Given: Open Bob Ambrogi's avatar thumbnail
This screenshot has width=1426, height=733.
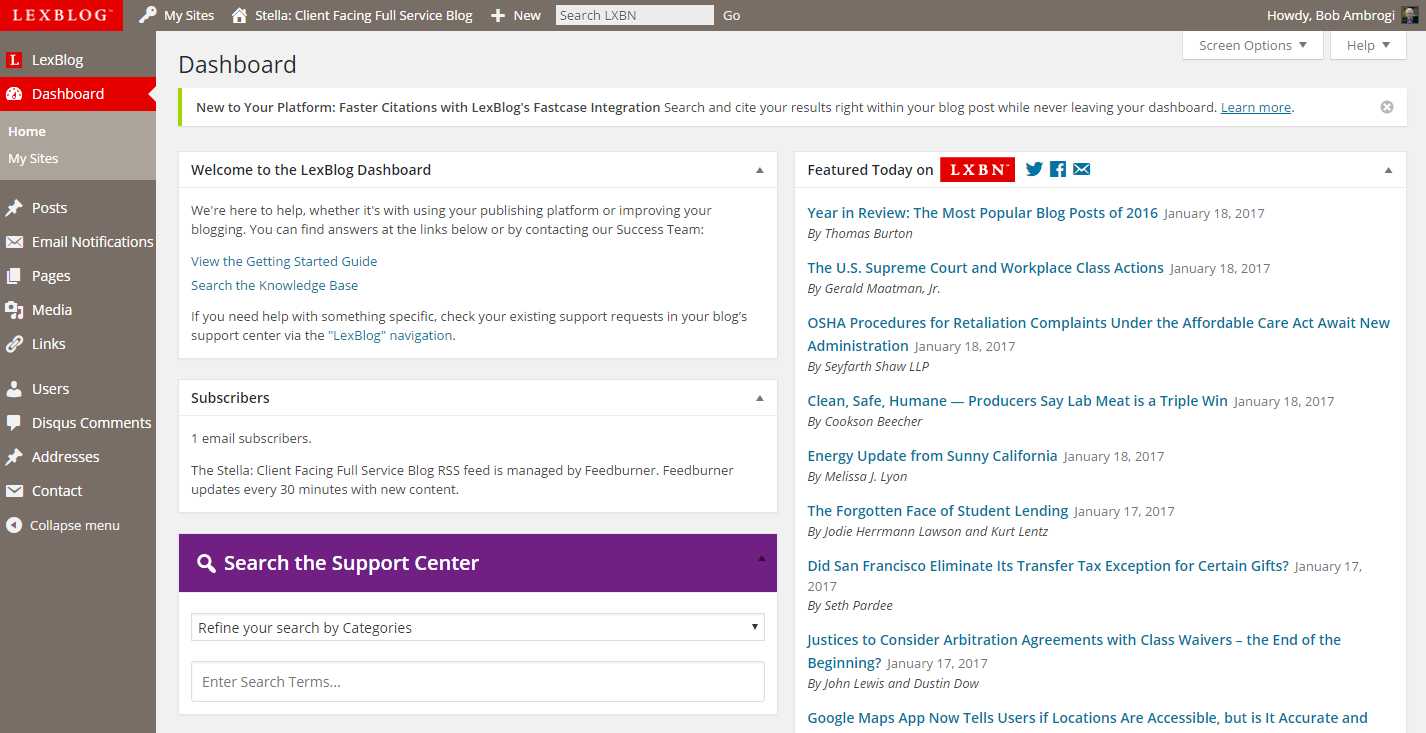Looking at the screenshot, I should (x=1410, y=15).
